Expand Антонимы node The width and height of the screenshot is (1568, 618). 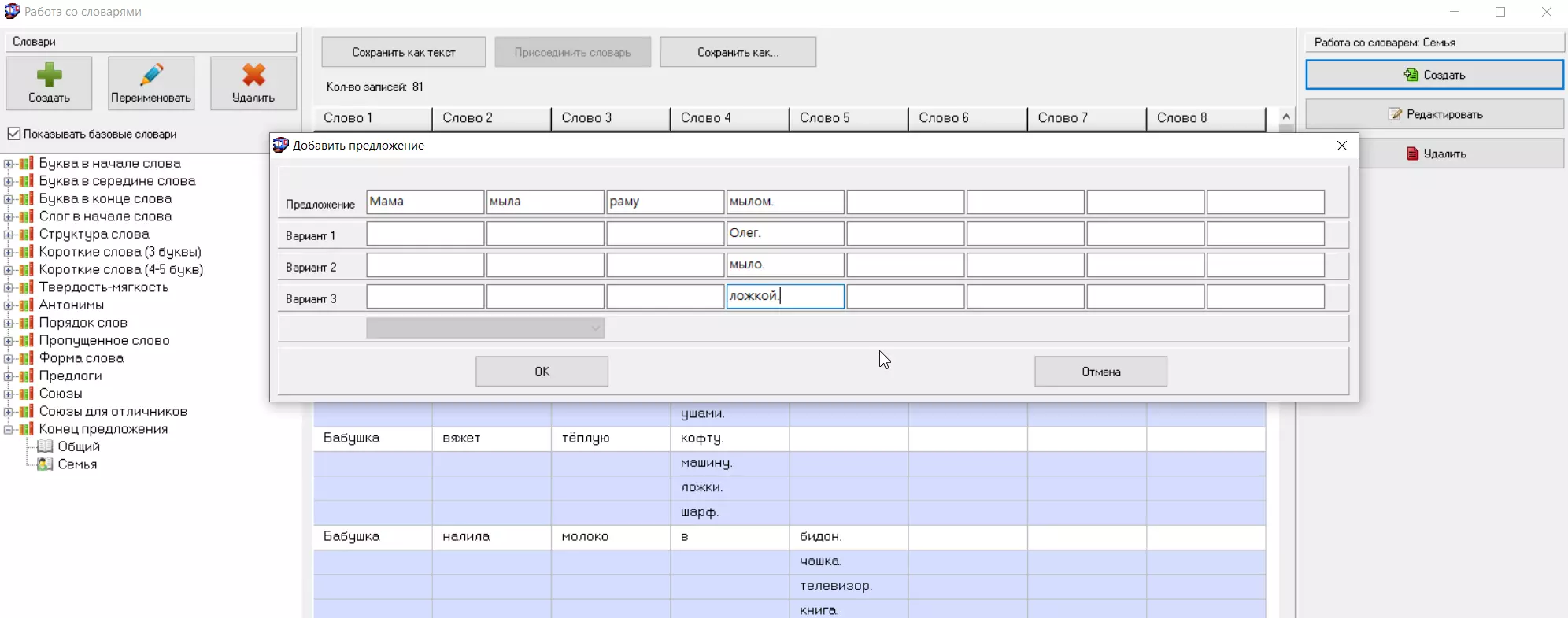coord(8,305)
